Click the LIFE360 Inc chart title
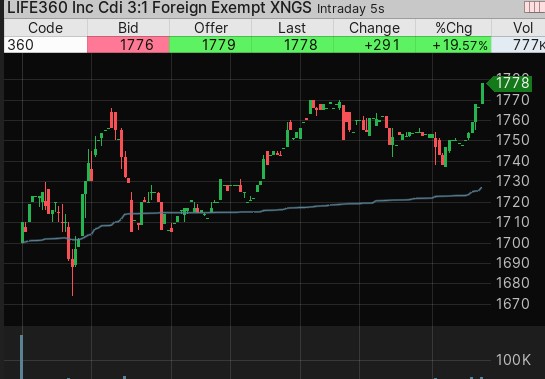 coord(159,8)
